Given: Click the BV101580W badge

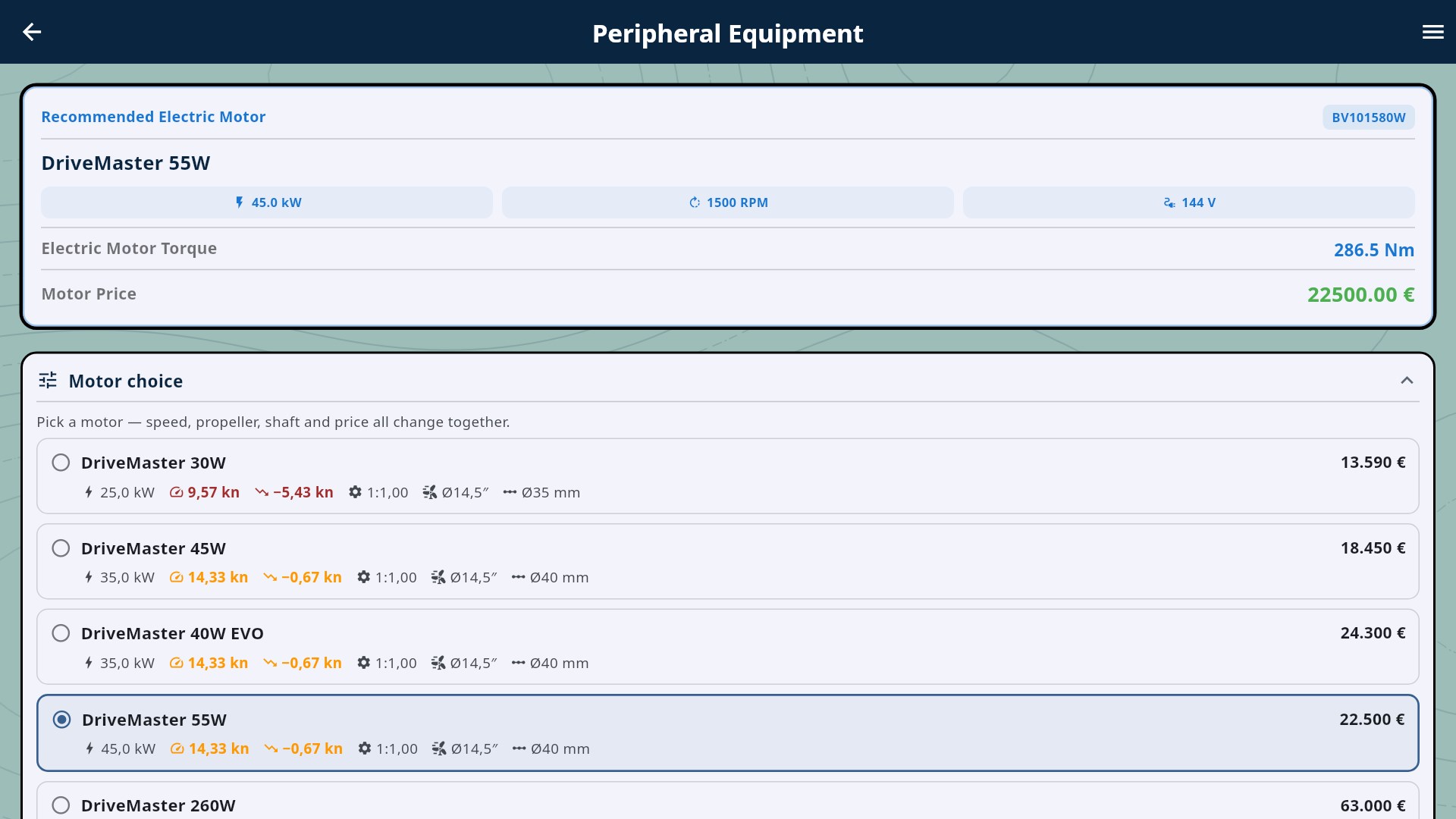Looking at the screenshot, I should coord(1369,118).
